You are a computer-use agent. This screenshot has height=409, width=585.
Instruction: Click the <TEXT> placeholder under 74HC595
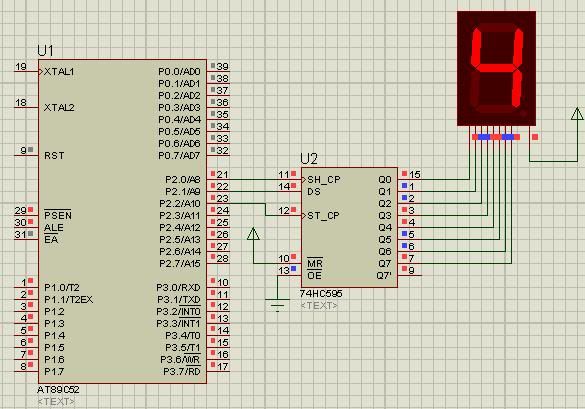pyautogui.click(x=319, y=306)
